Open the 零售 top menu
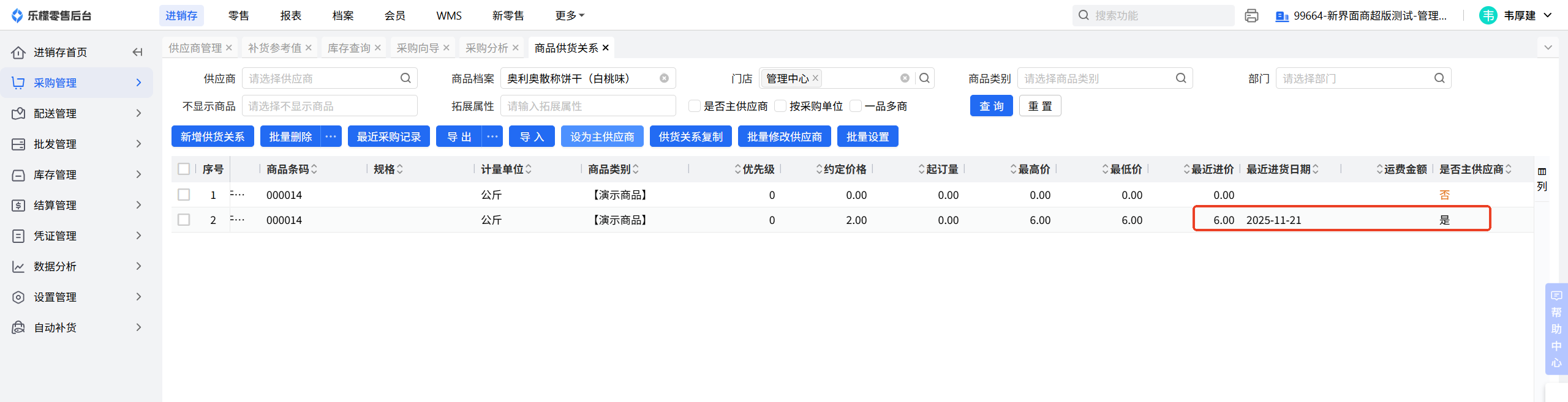Viewport: 1568px width, 402px height. tap(239, 15)
